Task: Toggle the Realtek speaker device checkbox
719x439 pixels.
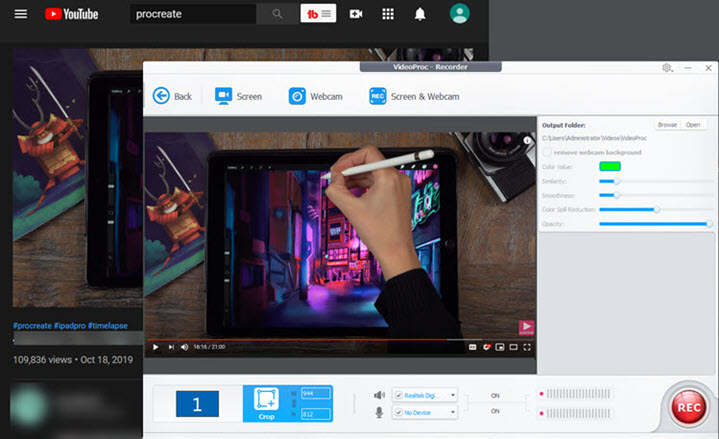Action: [x=399, y=394]
